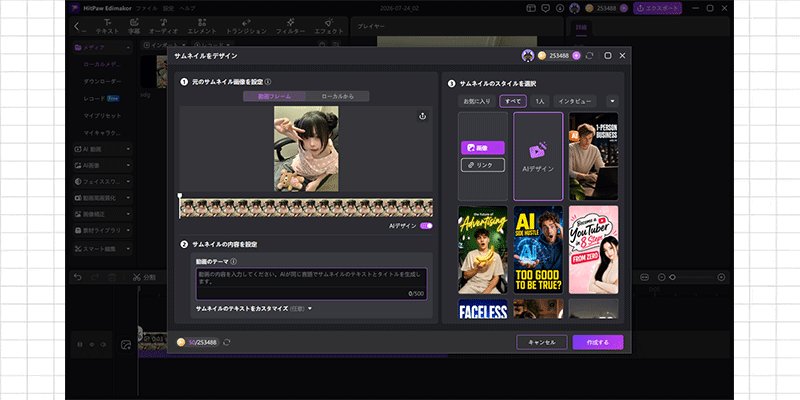
Task: Open the 字幕 subtitles tool
Action: (134, 26)
